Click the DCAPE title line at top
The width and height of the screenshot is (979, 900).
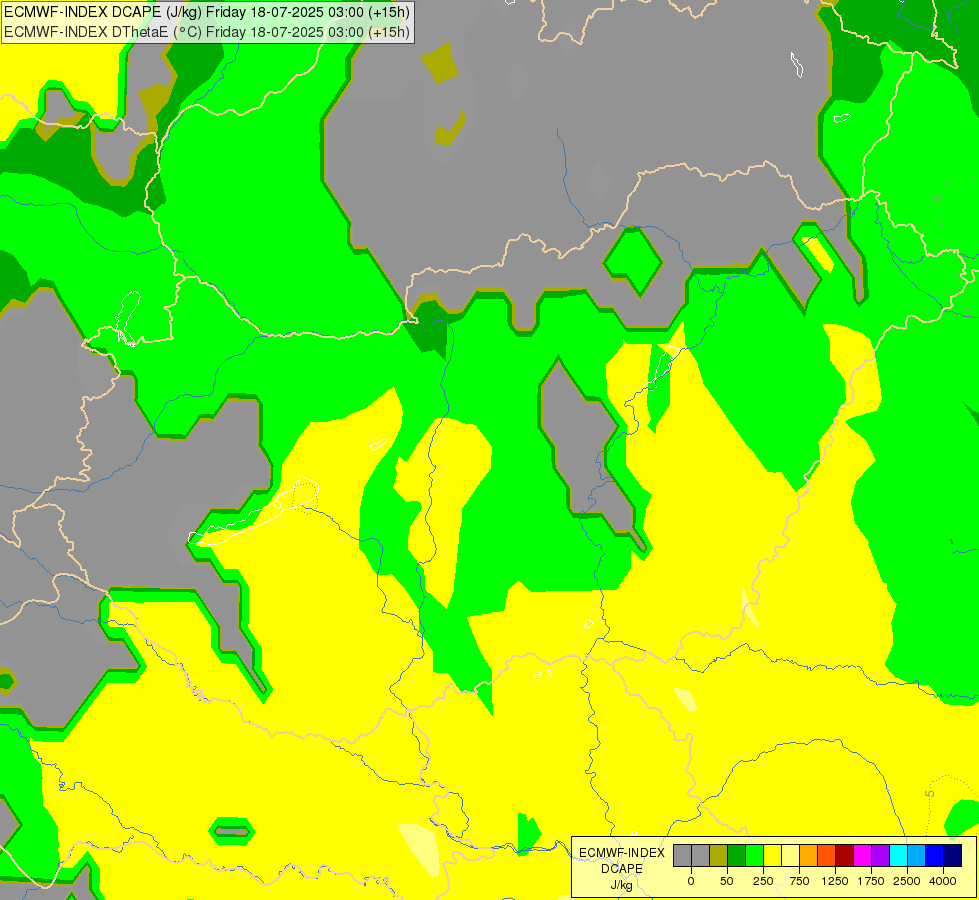click(207, 12)
